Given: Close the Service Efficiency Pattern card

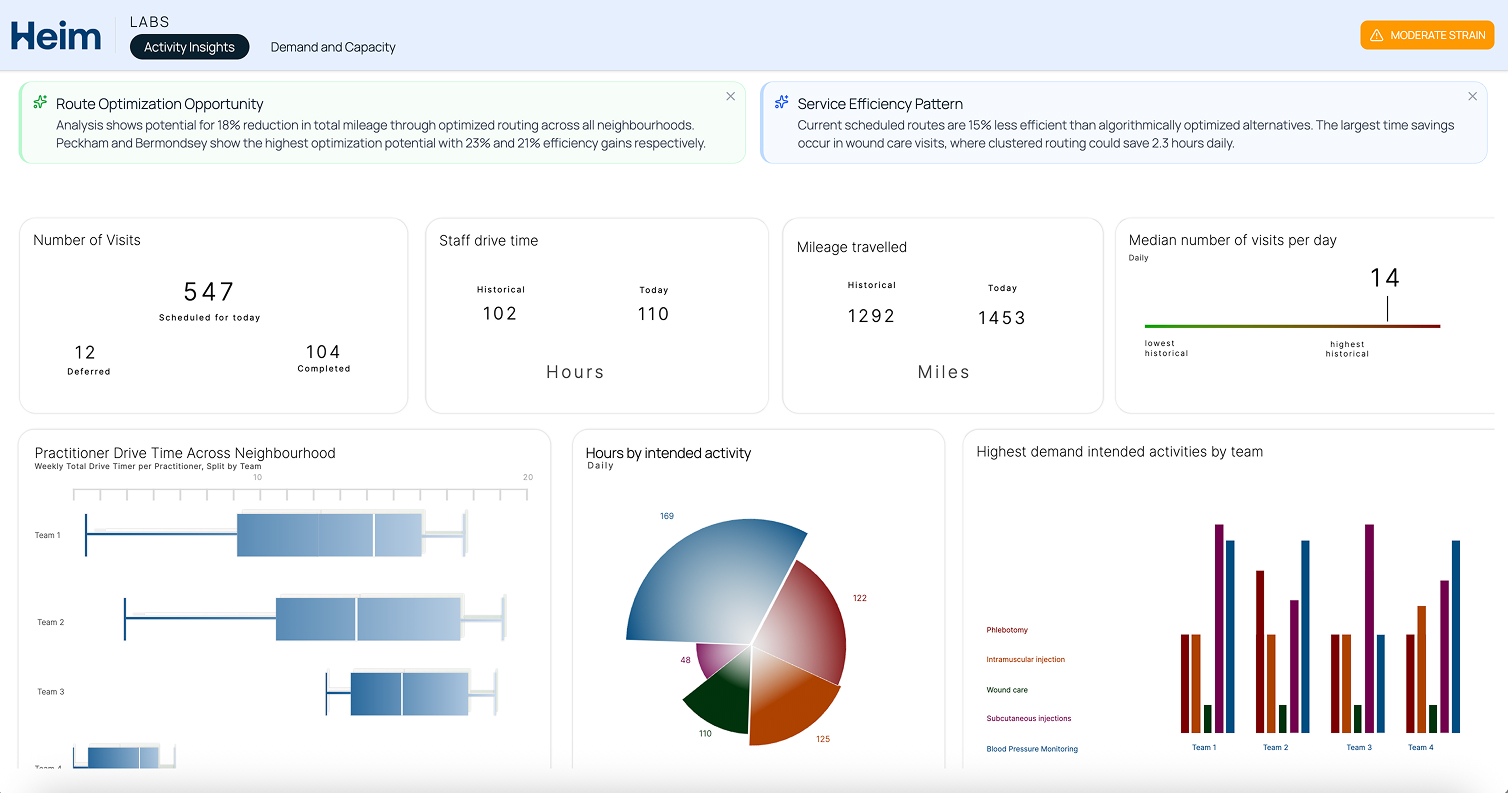Looking at the screenshot, I should tap(1472, 96).
